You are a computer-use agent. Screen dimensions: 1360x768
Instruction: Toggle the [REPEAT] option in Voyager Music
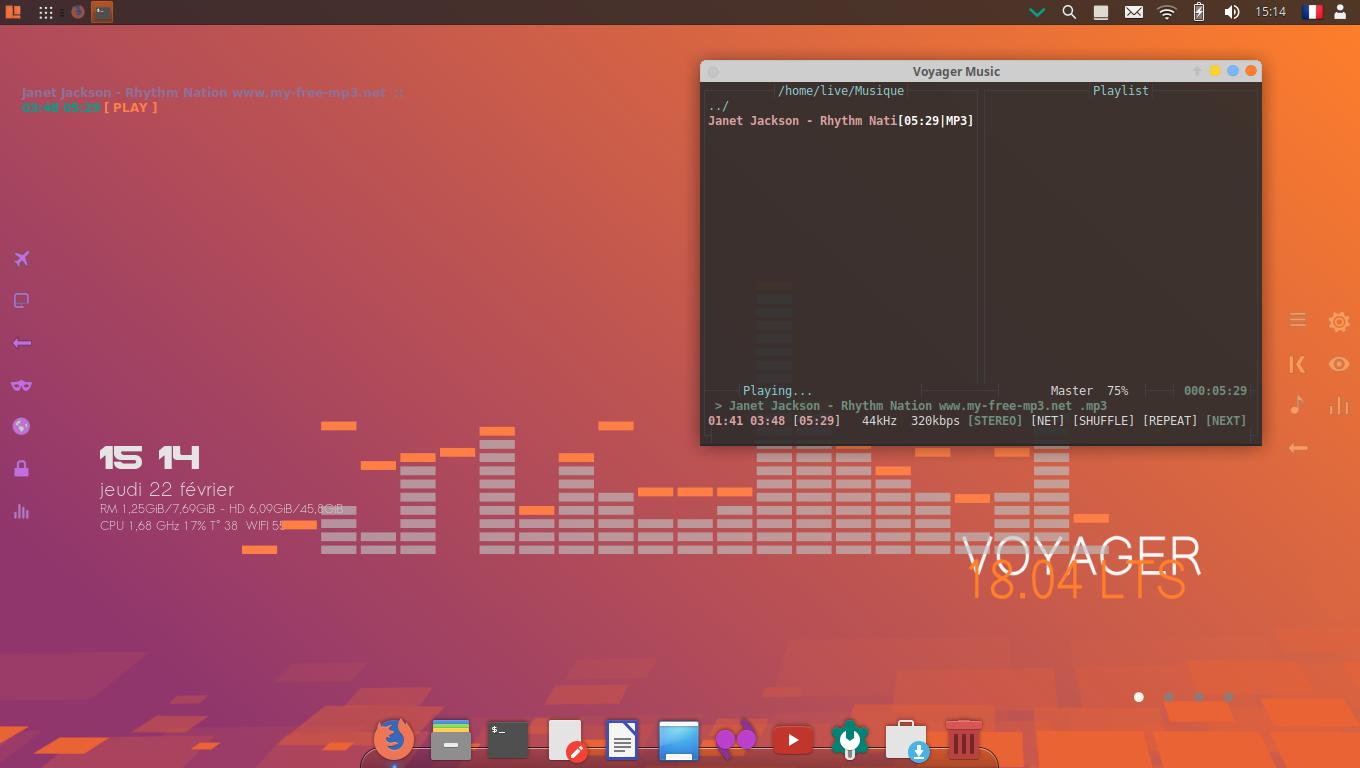1170,421
